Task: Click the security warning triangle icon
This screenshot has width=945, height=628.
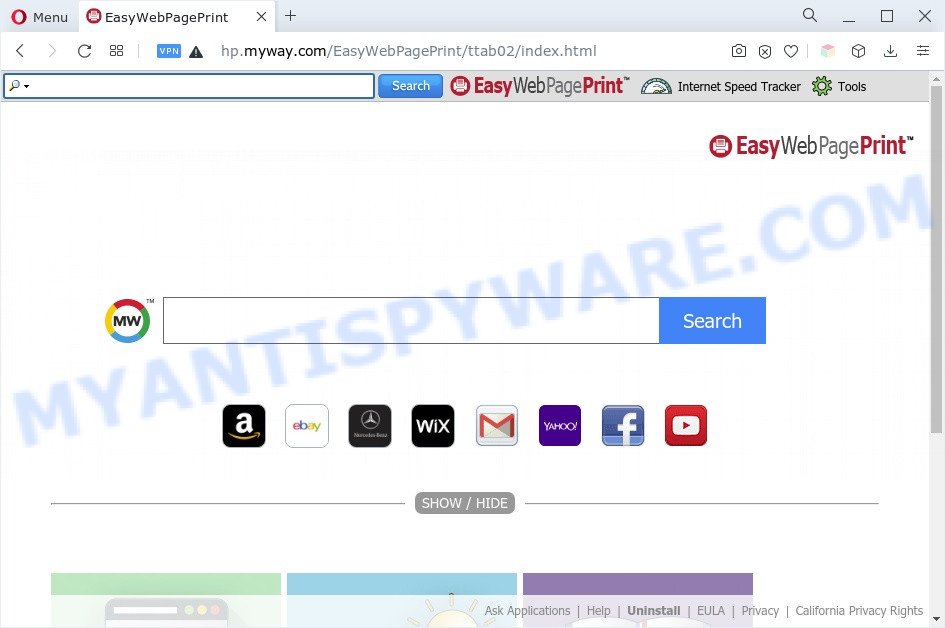Action: point(195,52)
